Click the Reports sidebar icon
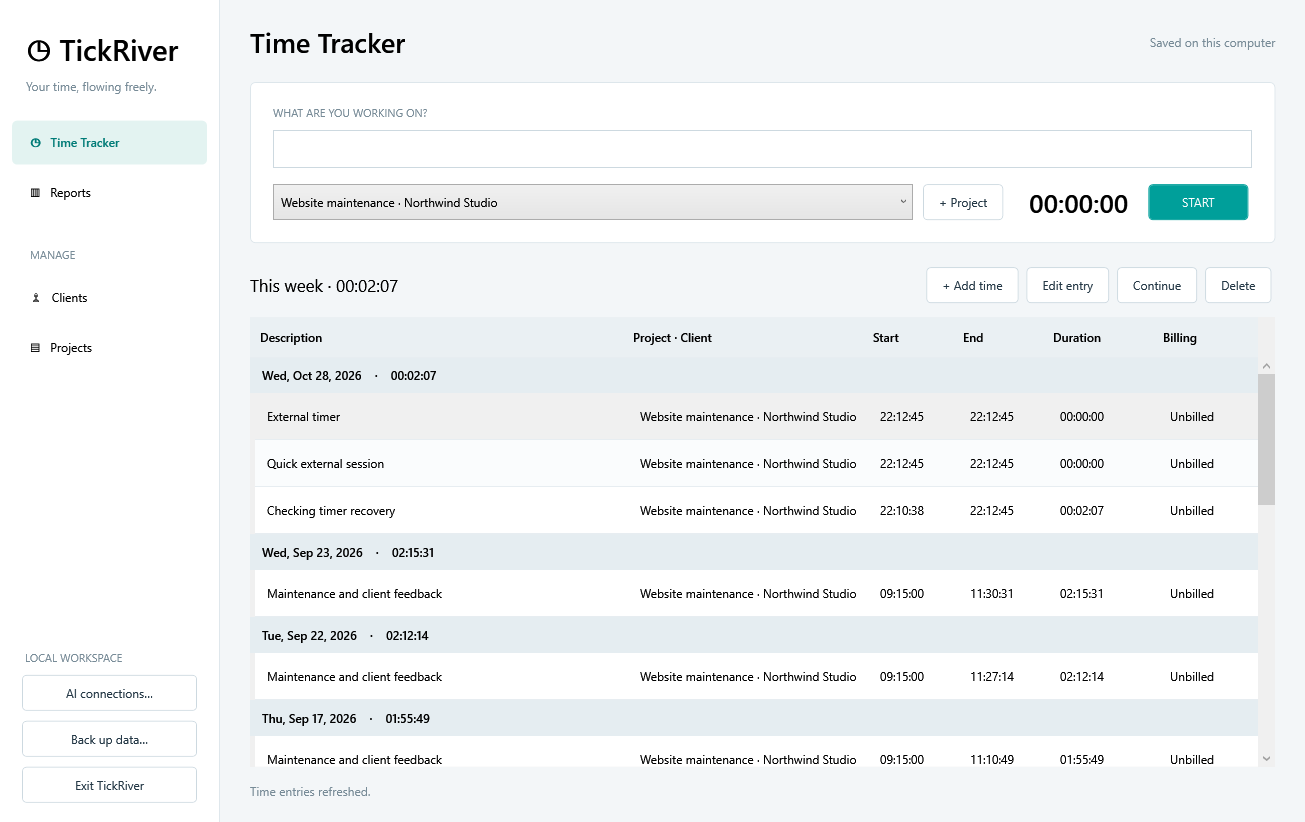Image resolution: width=1305 pixels, height=822 pixels. 36,193
